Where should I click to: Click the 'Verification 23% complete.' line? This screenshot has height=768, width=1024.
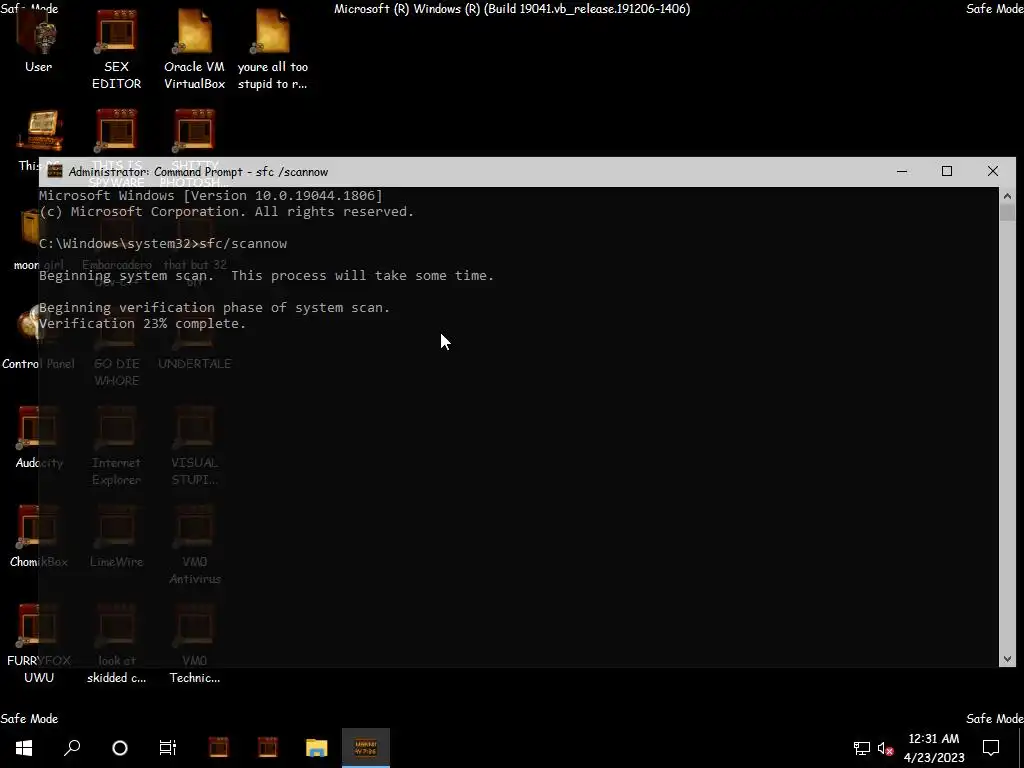point(142,323)
